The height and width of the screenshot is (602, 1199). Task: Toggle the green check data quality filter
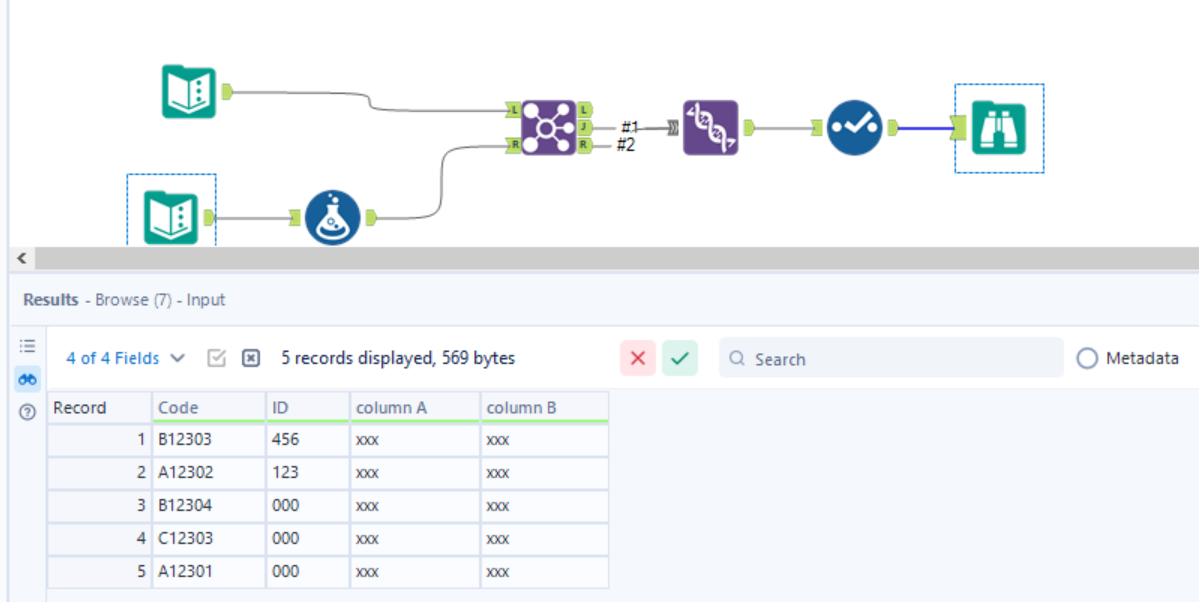pyautogui.click(x=679, y=358)
